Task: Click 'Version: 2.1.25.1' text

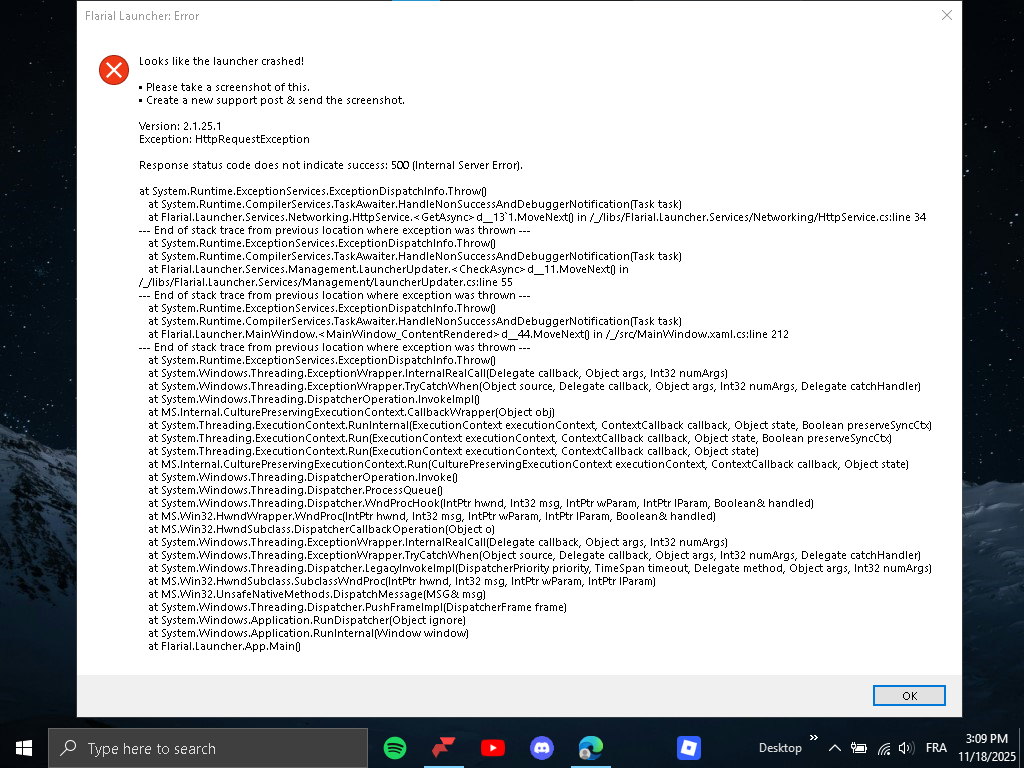Action: [x=180, y=126]
